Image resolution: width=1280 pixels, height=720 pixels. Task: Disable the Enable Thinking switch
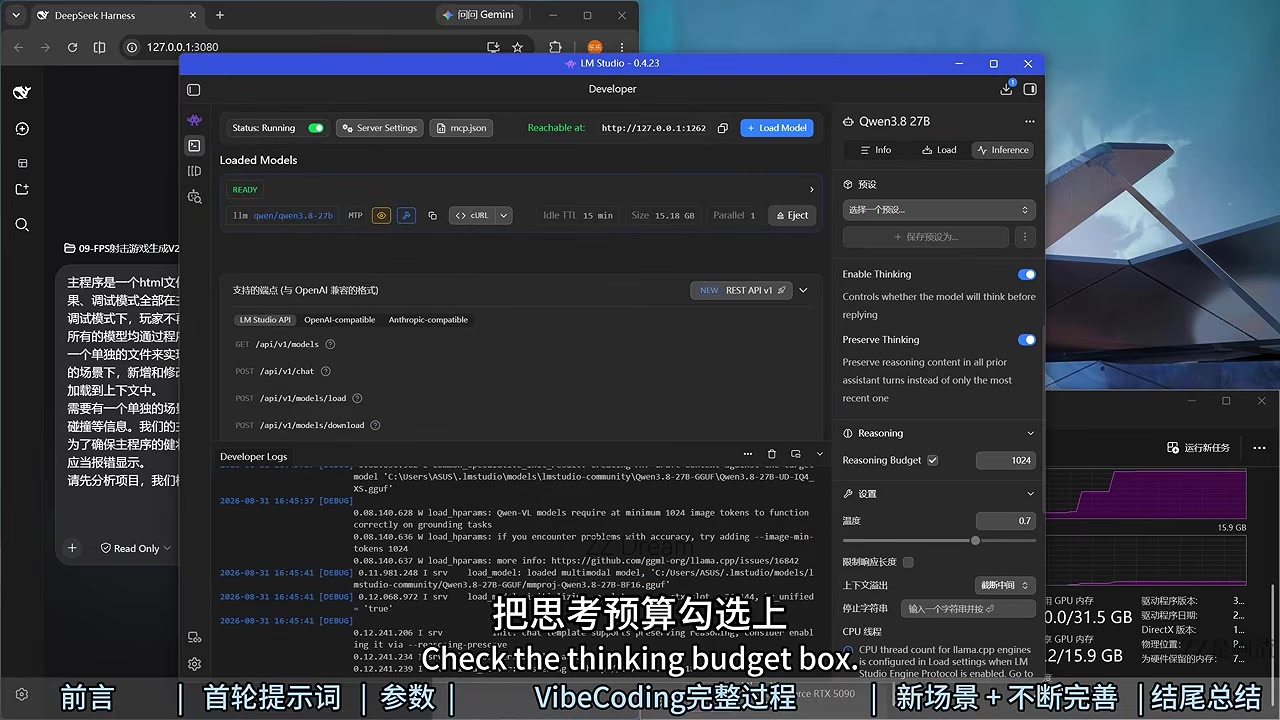tap(1026, 274)
